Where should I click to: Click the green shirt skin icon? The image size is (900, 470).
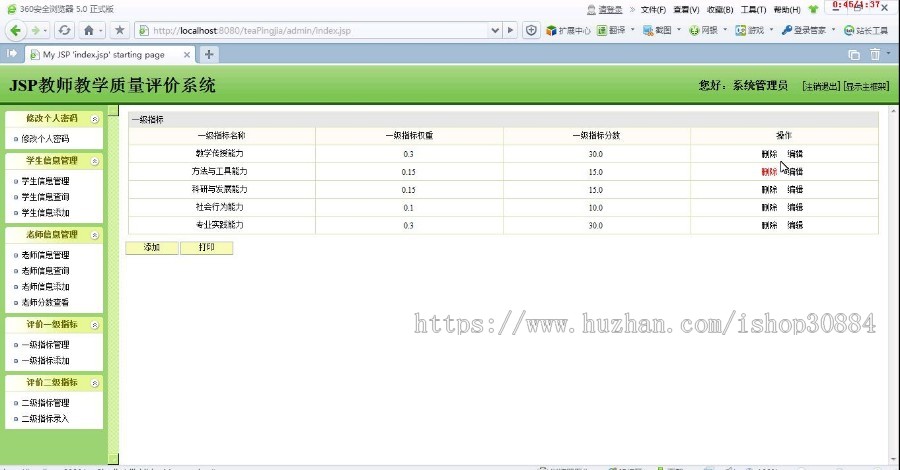813,9
